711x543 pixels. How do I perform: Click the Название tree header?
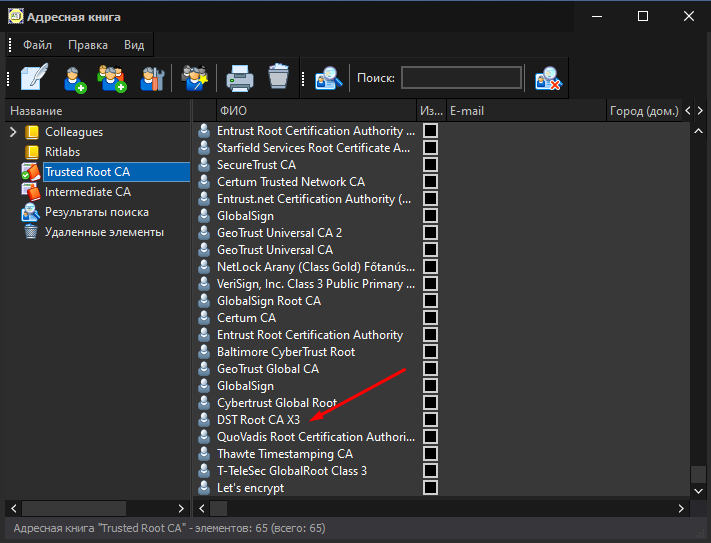click(97, 111)
